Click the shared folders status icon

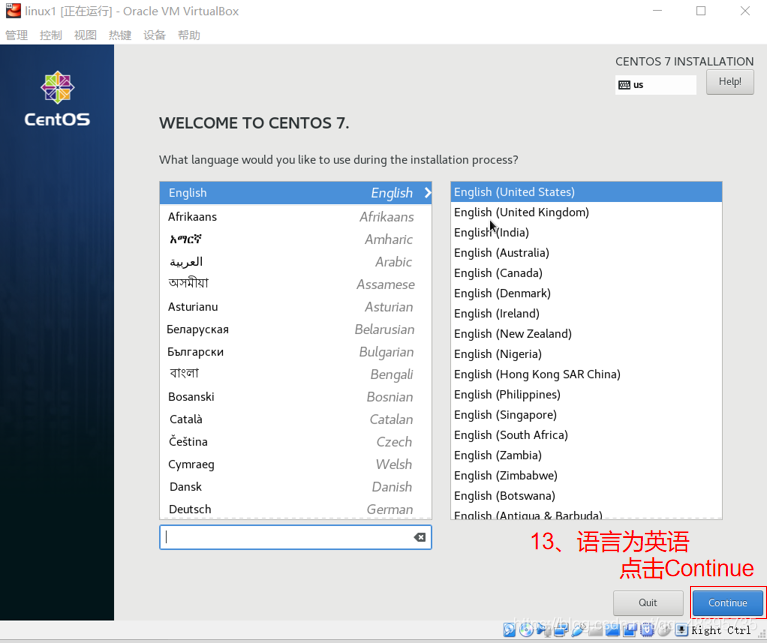(x=596, y=630)
